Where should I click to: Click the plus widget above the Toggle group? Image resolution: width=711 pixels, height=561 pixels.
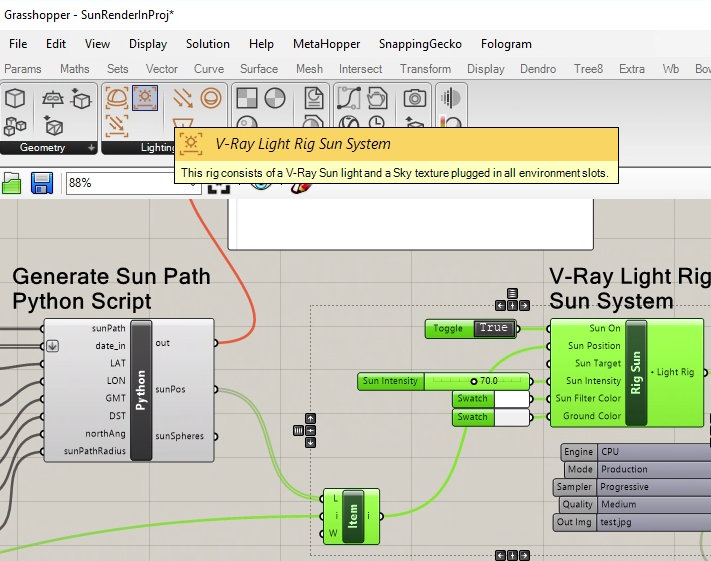512,306
